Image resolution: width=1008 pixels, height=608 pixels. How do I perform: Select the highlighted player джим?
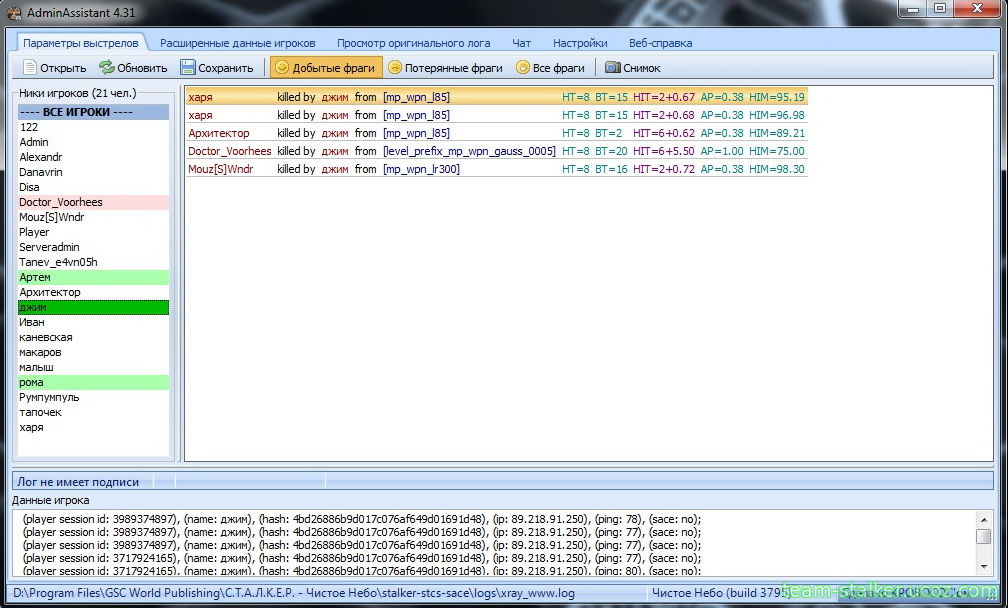point(93,307)
